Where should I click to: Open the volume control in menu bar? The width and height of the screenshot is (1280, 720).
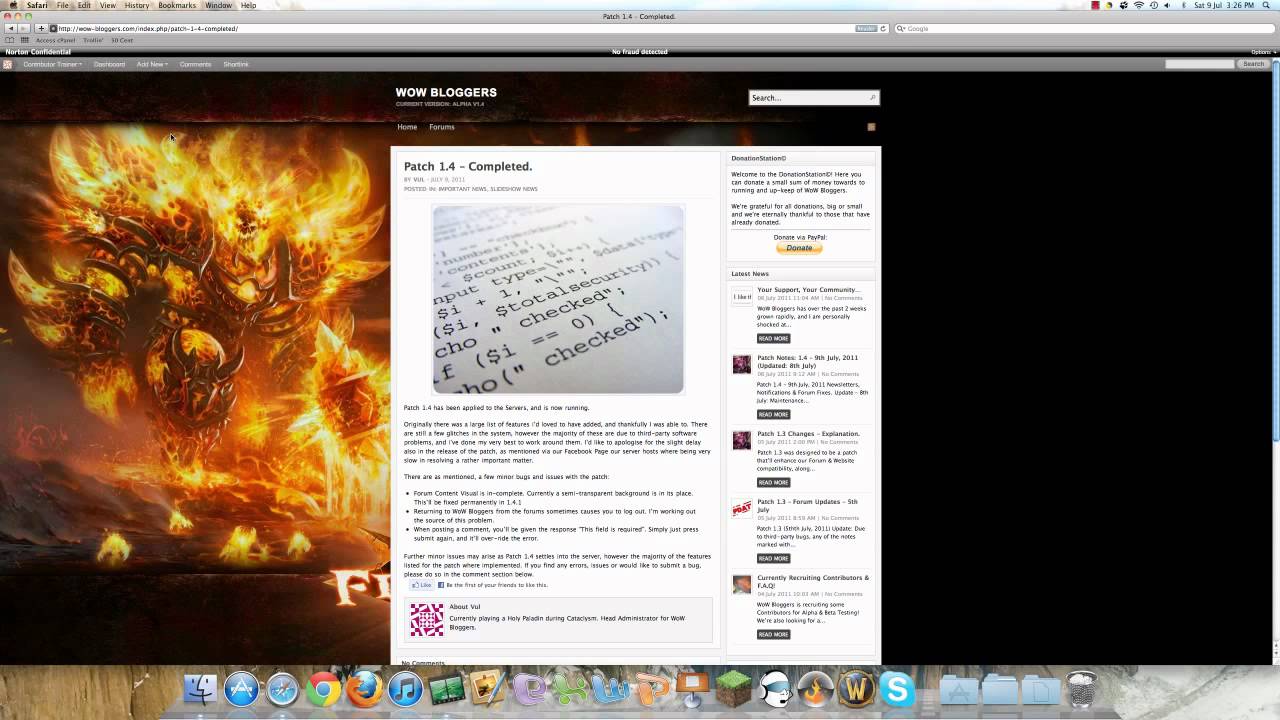1167,5
